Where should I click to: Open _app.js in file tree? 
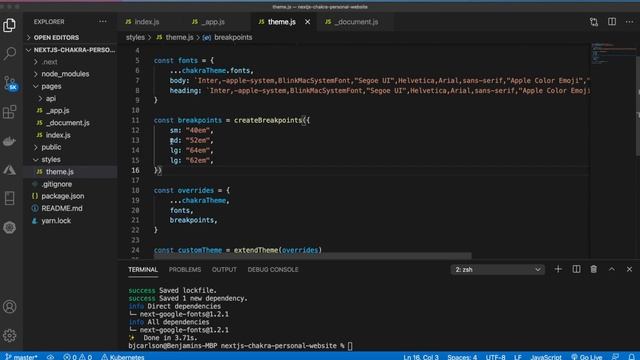(x=58, y=111)
